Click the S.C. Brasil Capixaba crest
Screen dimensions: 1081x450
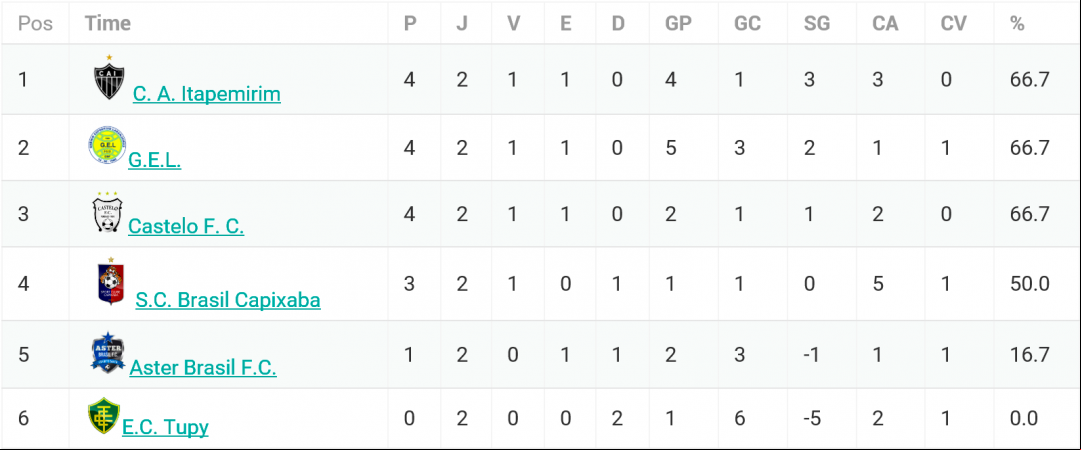[111, 281]
